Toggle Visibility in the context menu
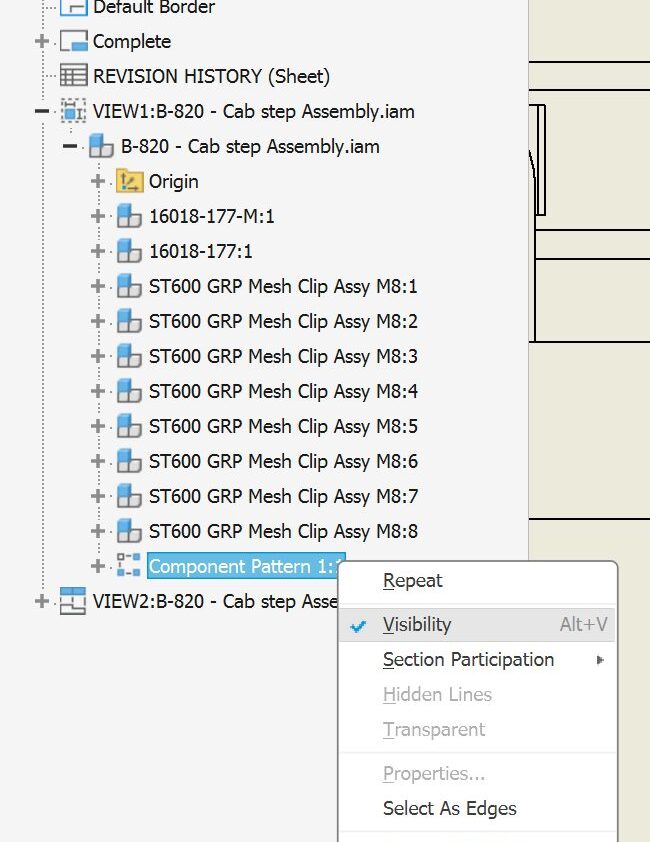This screenshot has height=842, width=650. [x=417, y=625]
